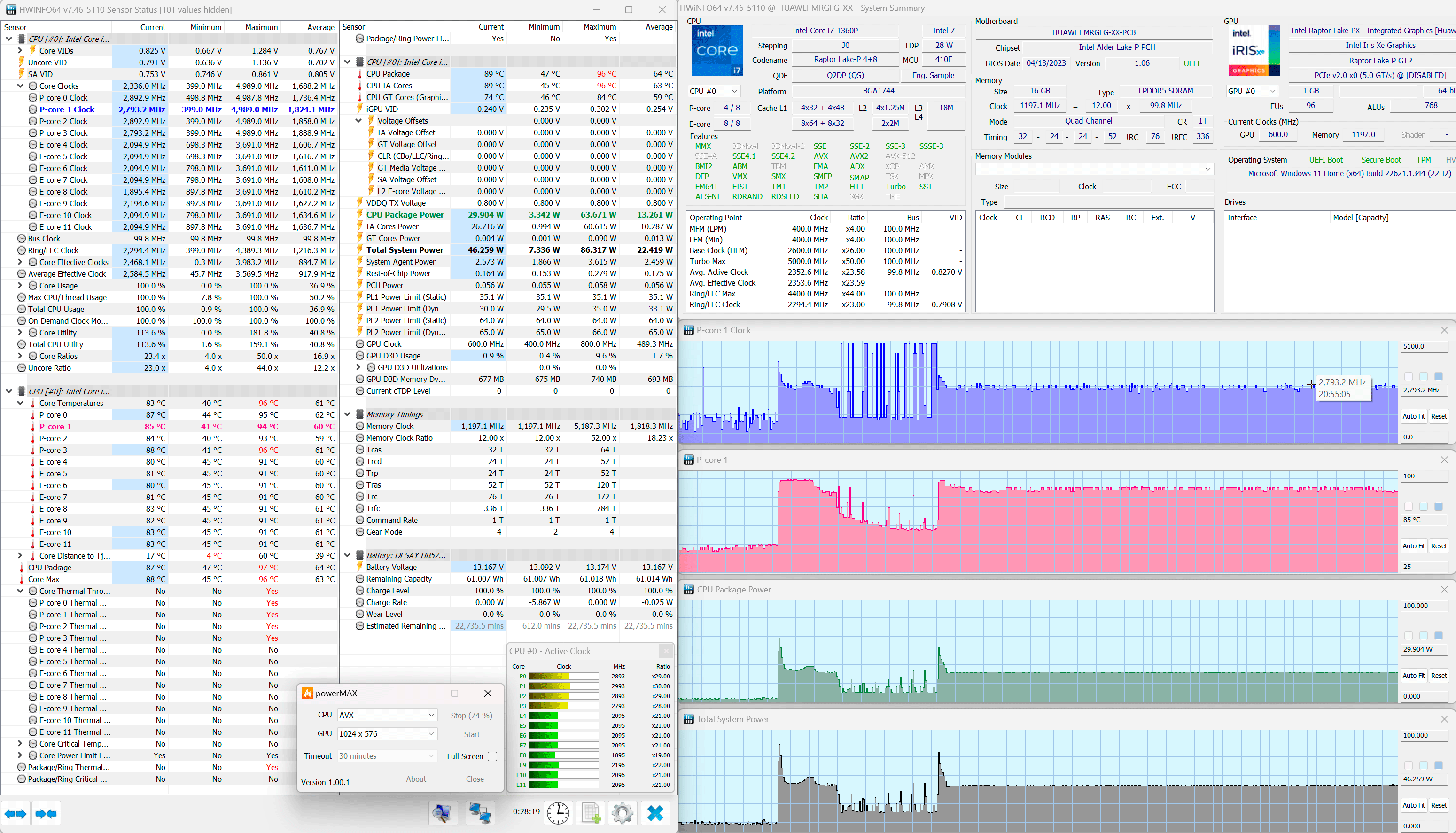Select the CPU Package Power sensor row
The width and height of the screenshot is (1456, 833).
click(x=405, y=215)
